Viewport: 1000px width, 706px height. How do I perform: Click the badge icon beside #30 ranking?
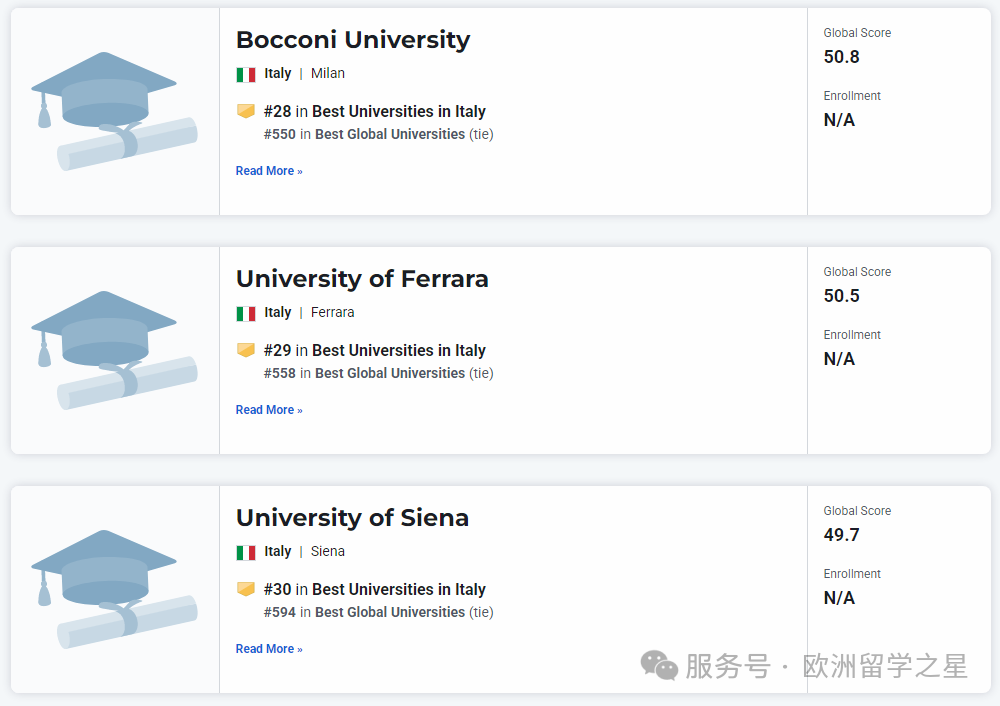click(x=246, y=589)
